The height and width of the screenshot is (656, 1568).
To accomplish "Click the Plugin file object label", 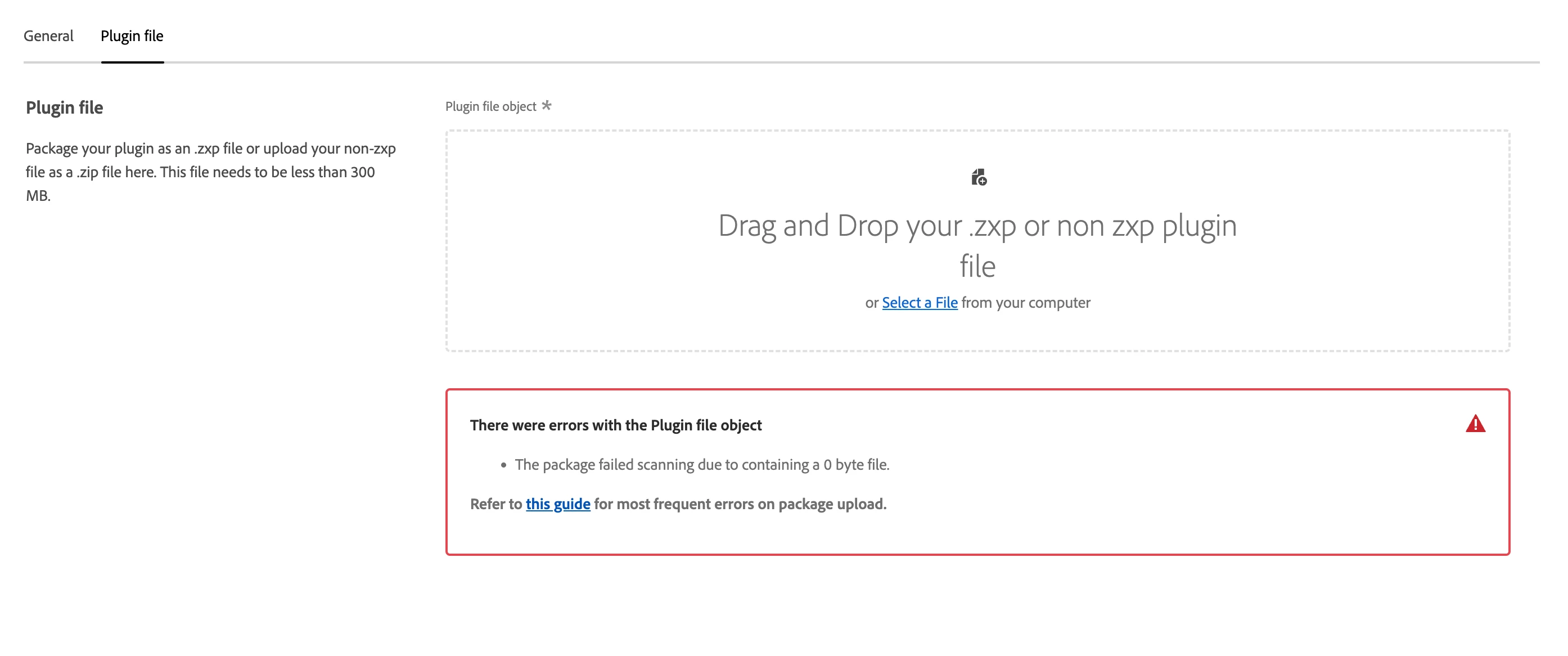I will (x=490, y=106).
